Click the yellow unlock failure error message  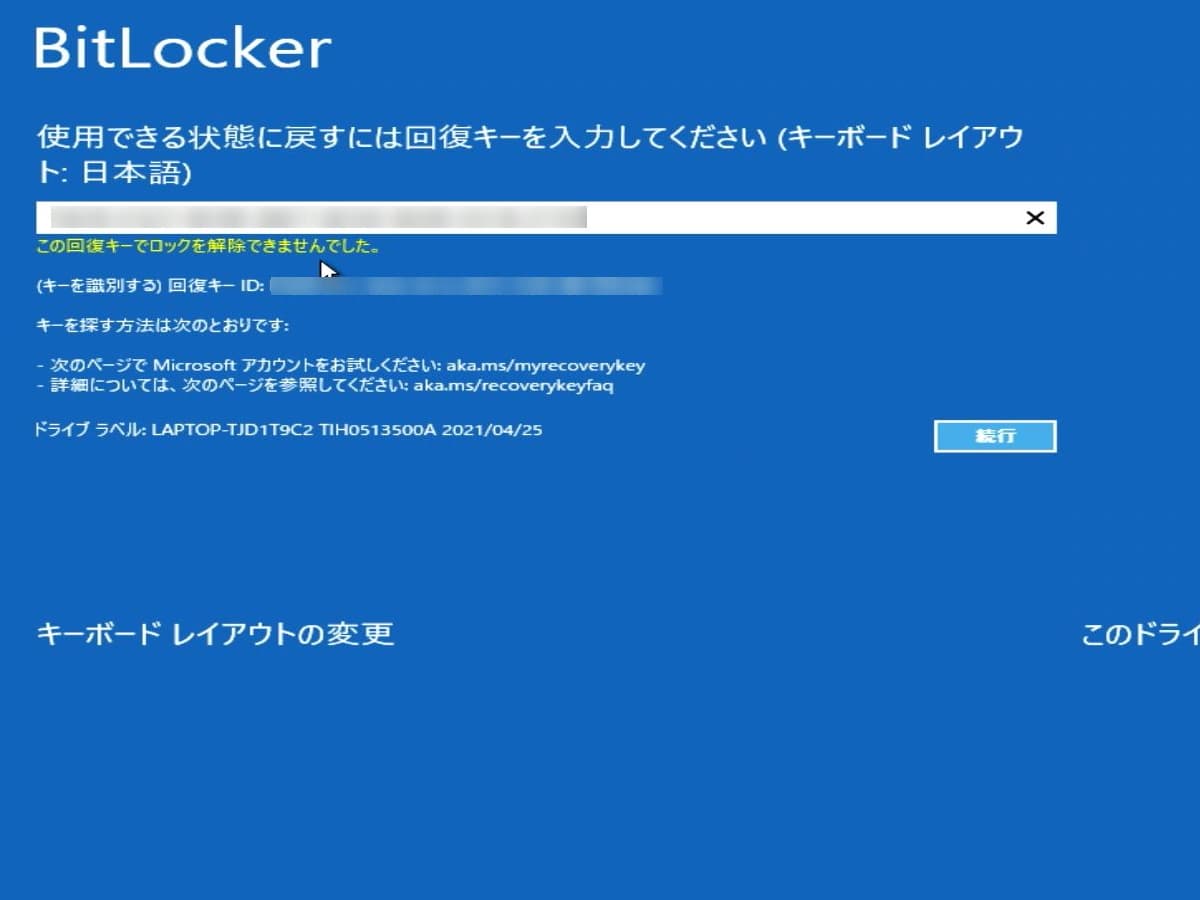[x=208, y=246]
